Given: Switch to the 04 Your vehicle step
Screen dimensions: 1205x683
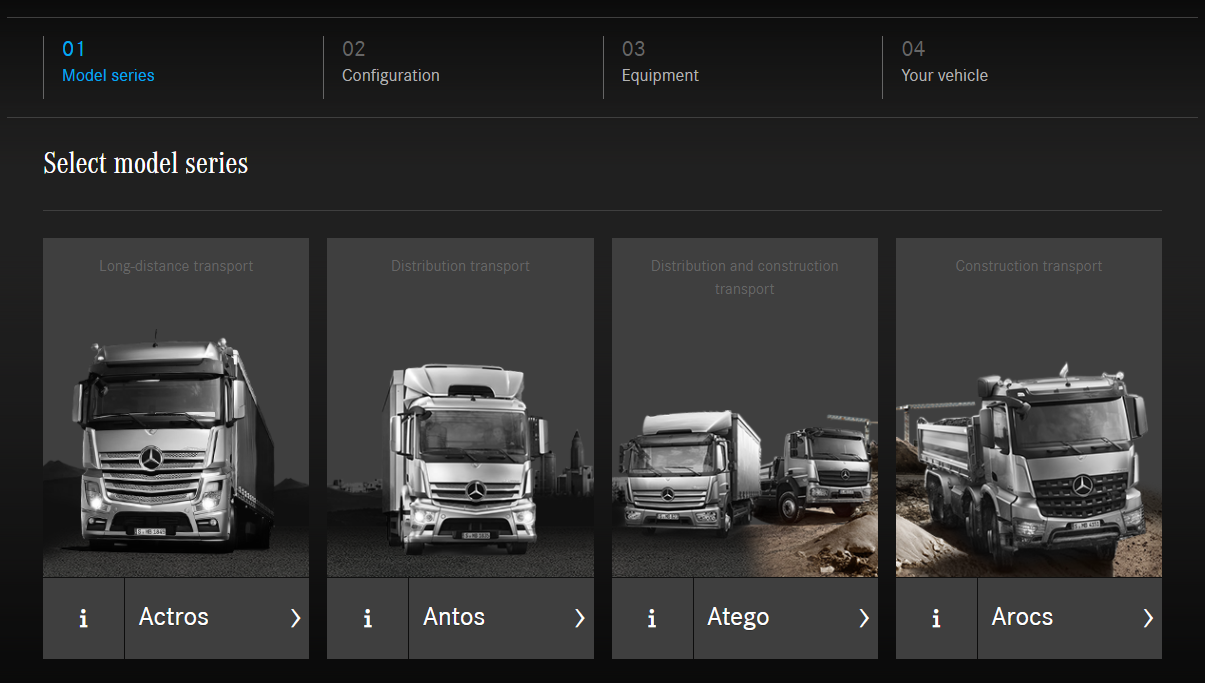Looking at the screenshot, I should tap(944, 62).
